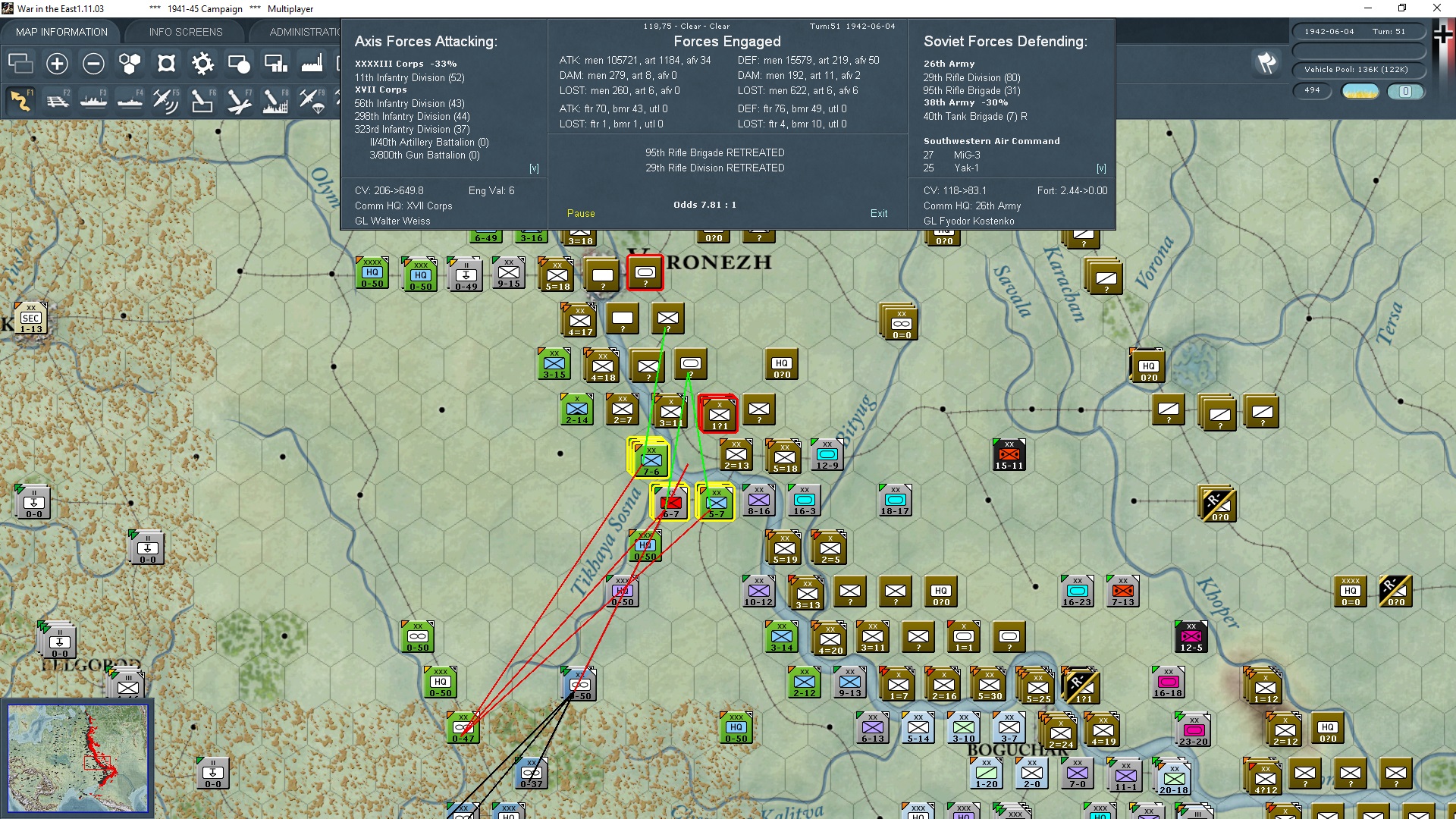
Task: Click the Vehicle Pool 136K field
Action: (1359, 70)
